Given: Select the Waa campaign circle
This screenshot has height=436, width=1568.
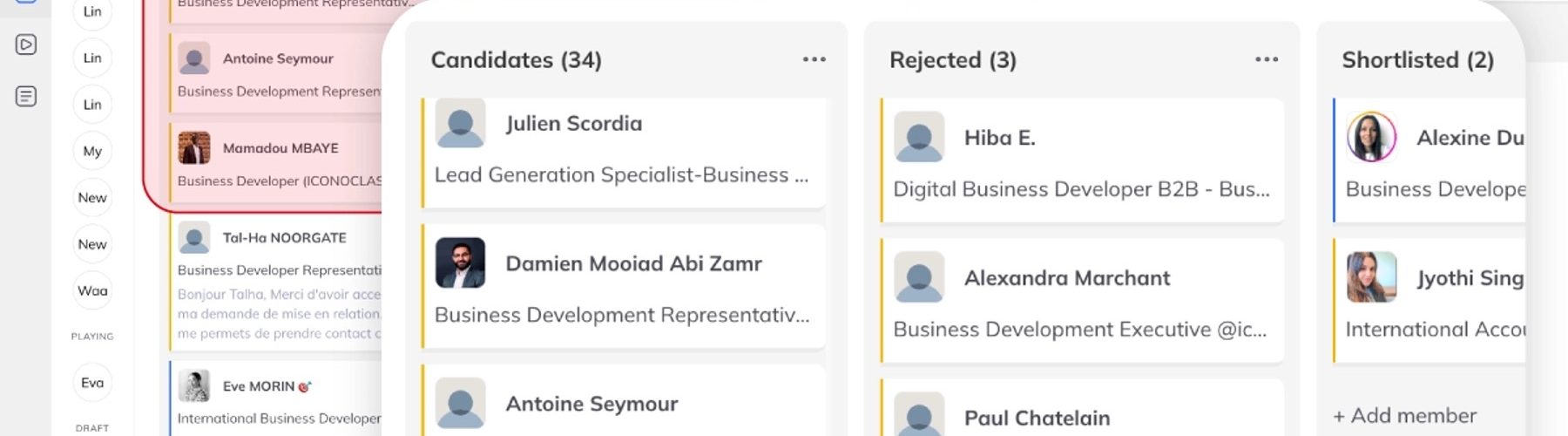Looking at the screenshot, I should click(x=92, y=290).
